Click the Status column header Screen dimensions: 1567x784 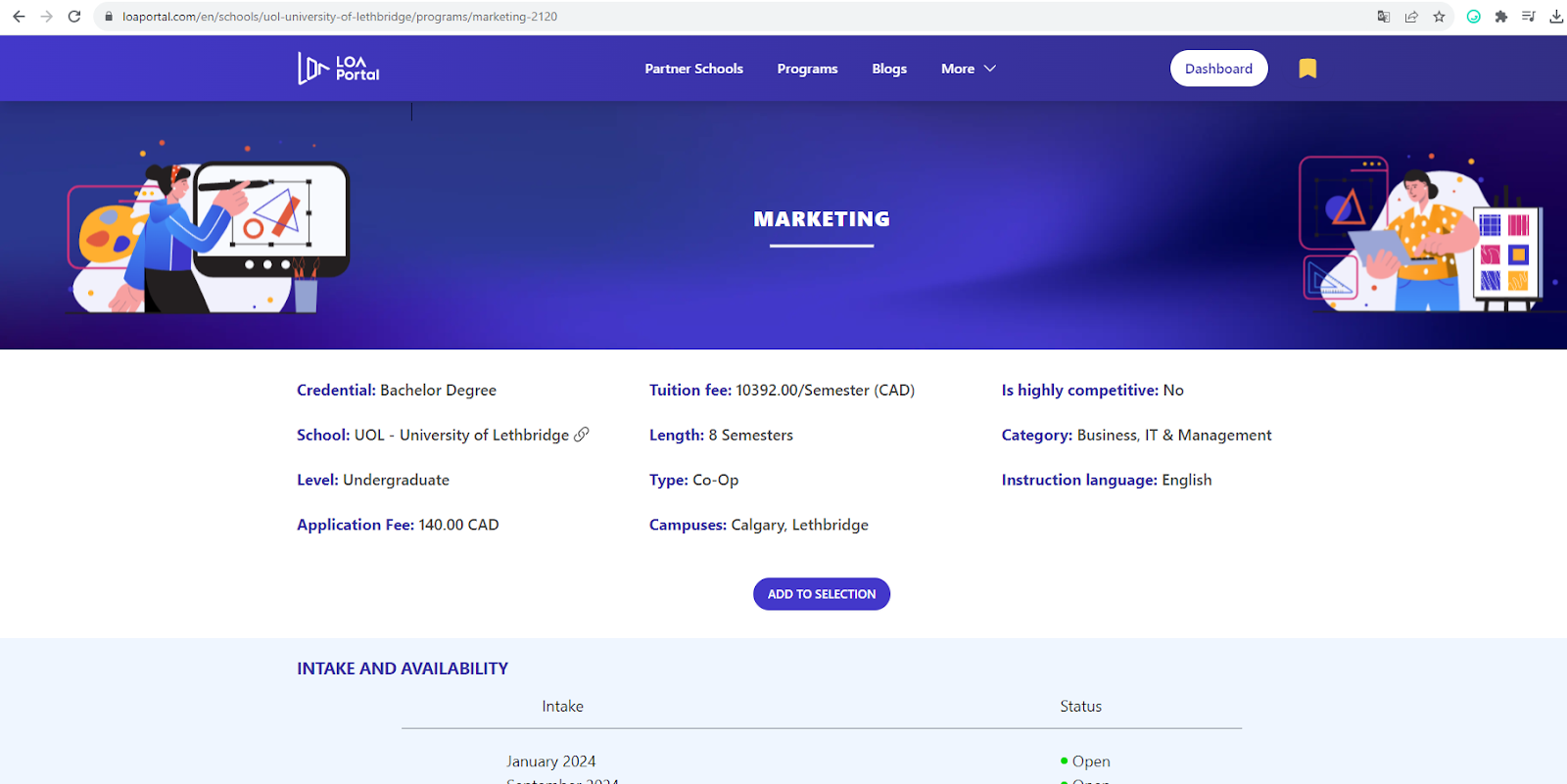[1081, 706]
